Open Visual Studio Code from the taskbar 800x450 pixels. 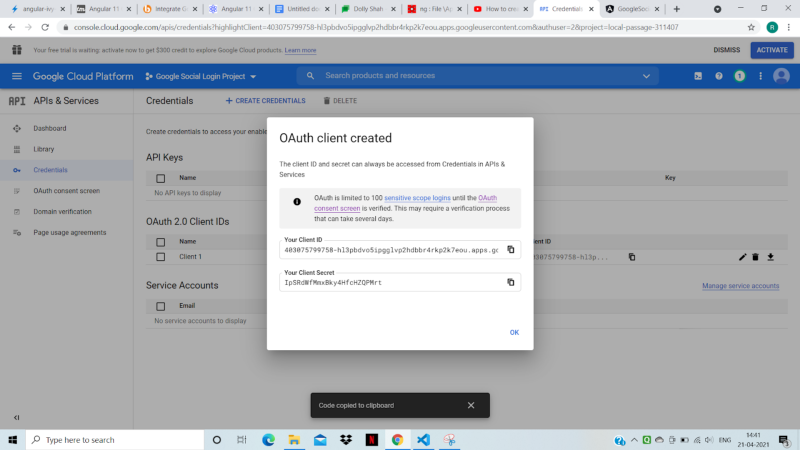coord(423,440)
